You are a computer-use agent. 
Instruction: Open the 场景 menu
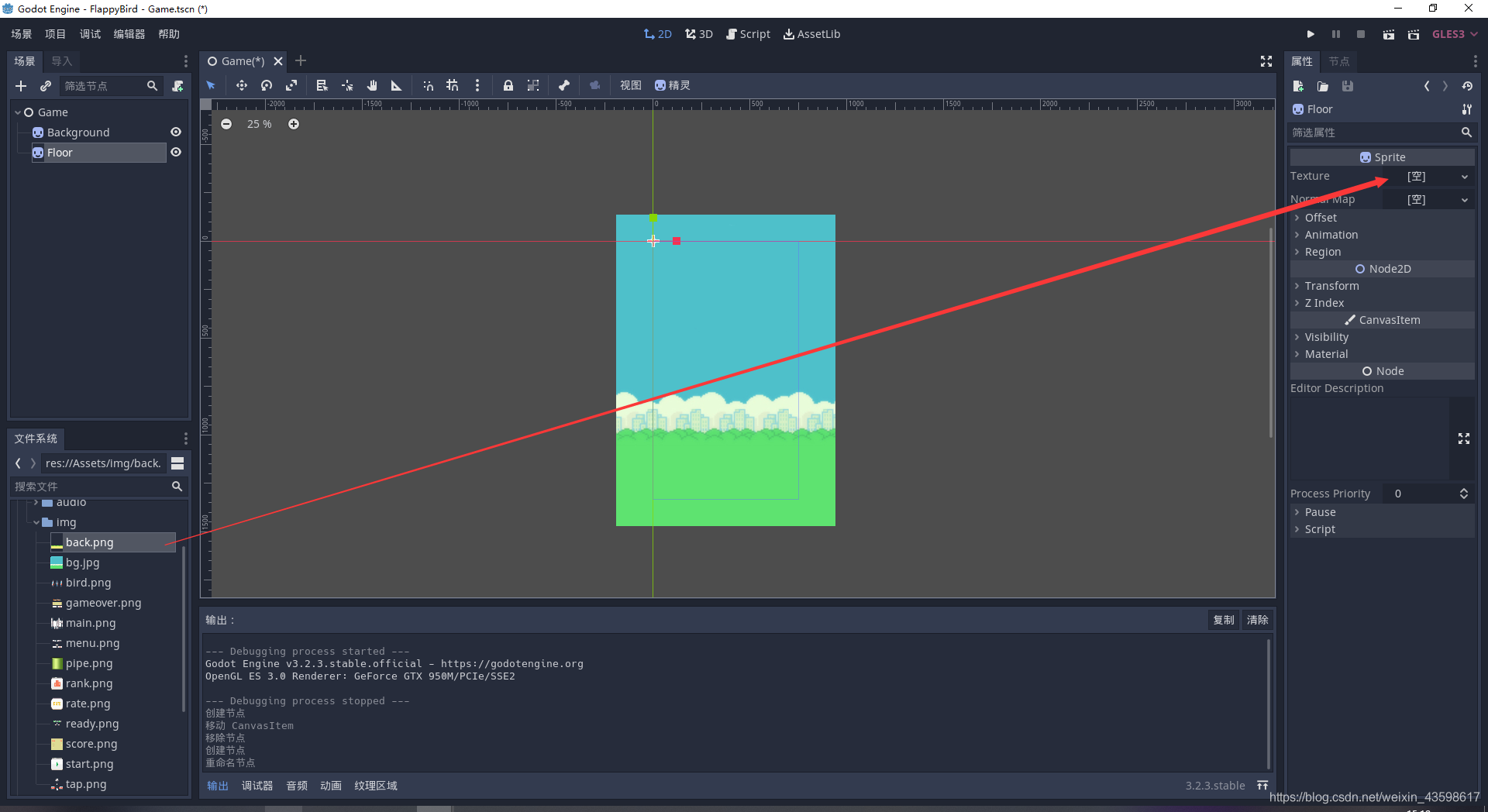(x=21, y=34)
